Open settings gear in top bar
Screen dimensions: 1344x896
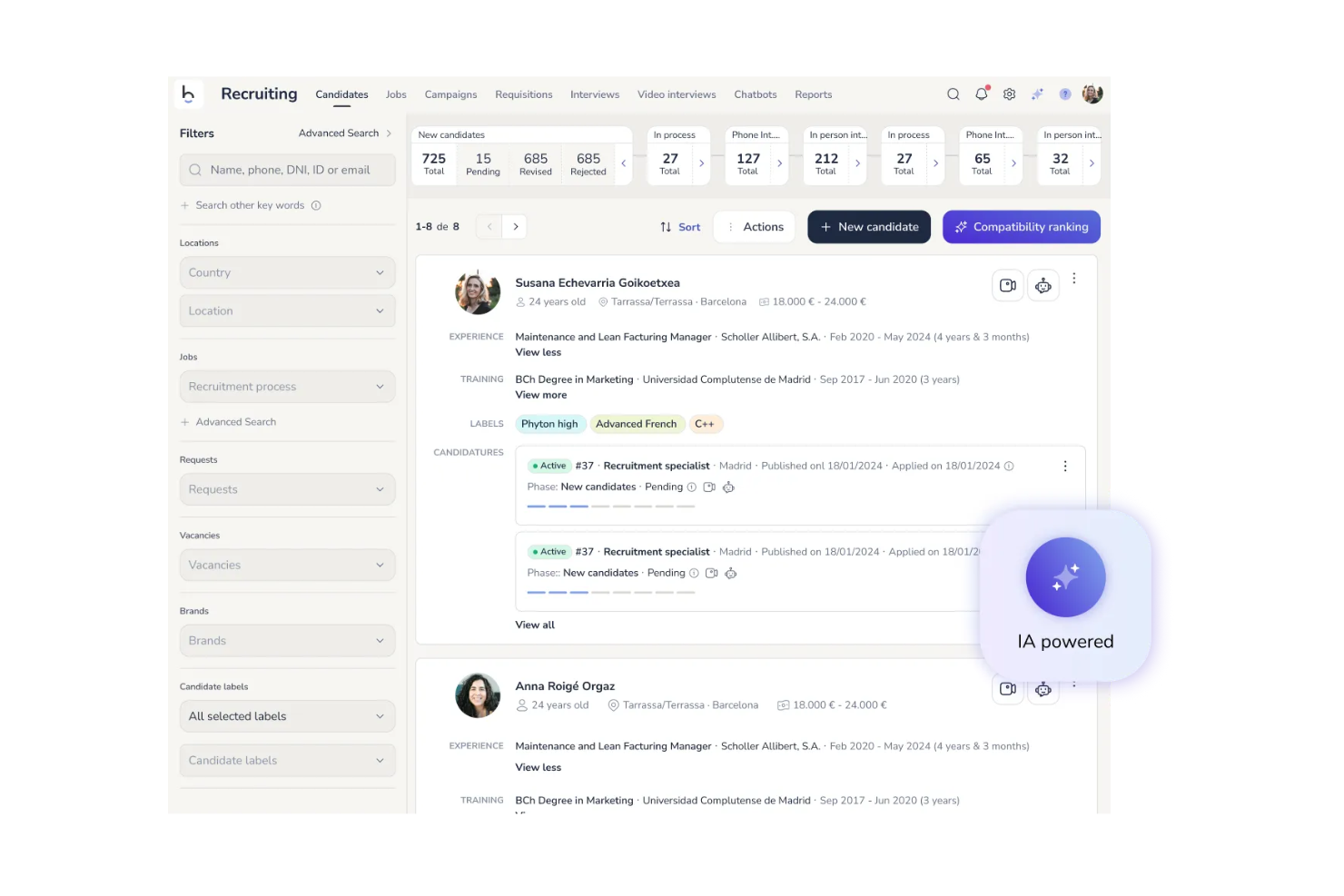[x=1009, y=94]
